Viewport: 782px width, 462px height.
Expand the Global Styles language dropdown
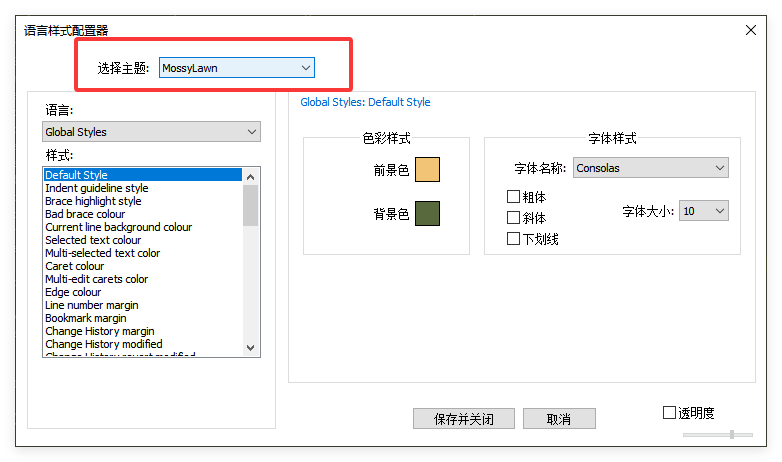click(x=151, y=132)
